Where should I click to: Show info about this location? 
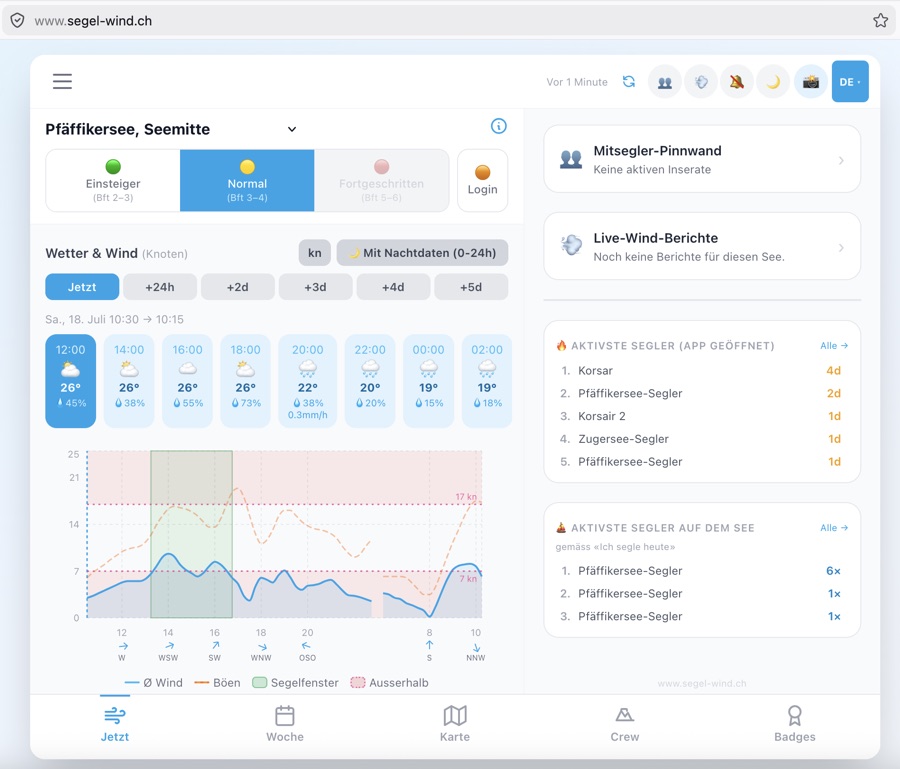(x=499, y=126)
